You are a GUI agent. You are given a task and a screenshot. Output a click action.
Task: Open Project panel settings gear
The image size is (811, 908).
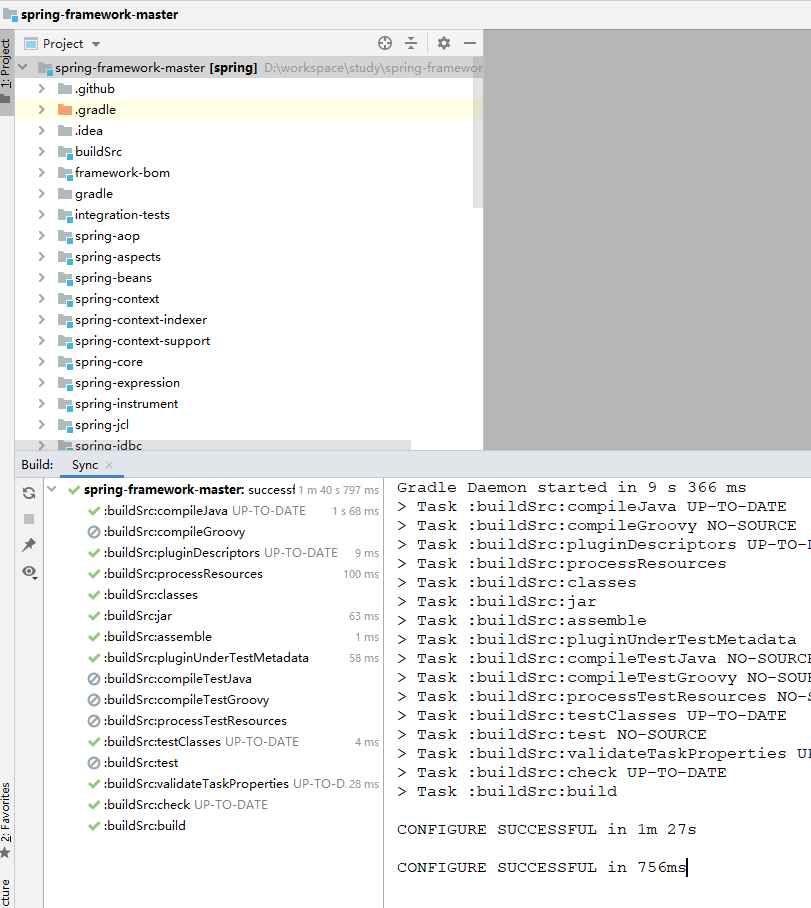point(442,43)
